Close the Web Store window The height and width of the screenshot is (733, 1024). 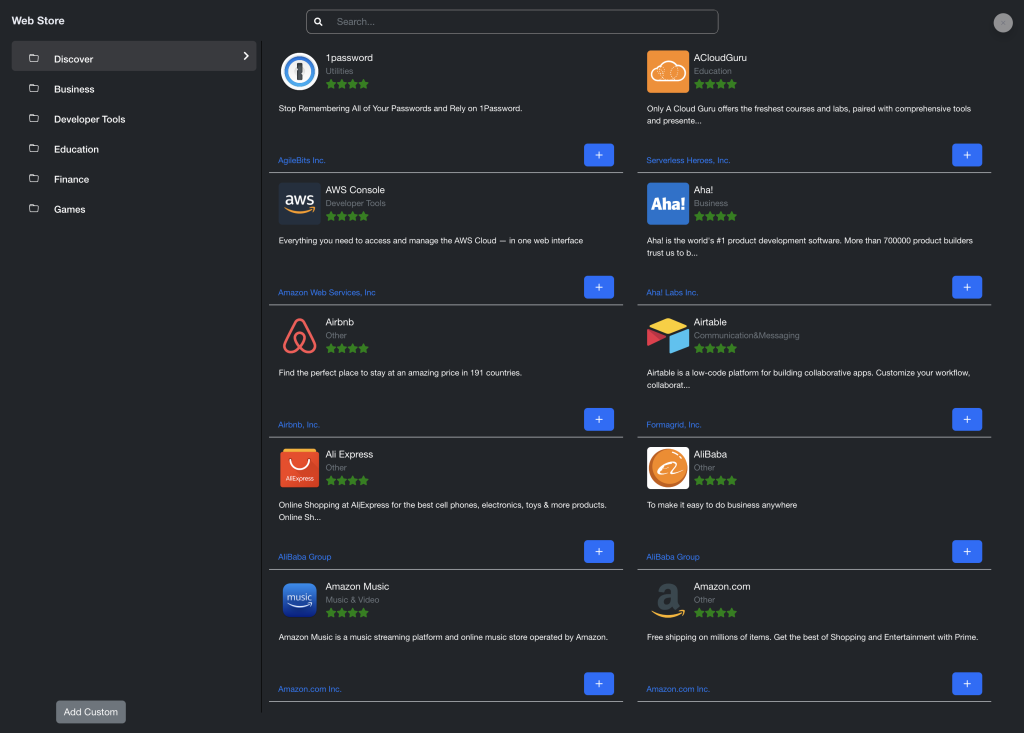pyautogui.click(x=1002, y=23)
